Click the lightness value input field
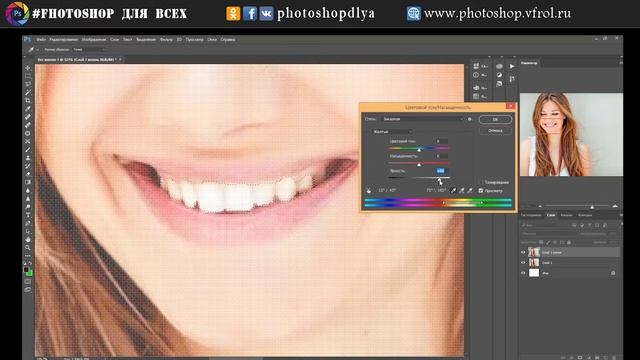640x360 pixels. 441,171
